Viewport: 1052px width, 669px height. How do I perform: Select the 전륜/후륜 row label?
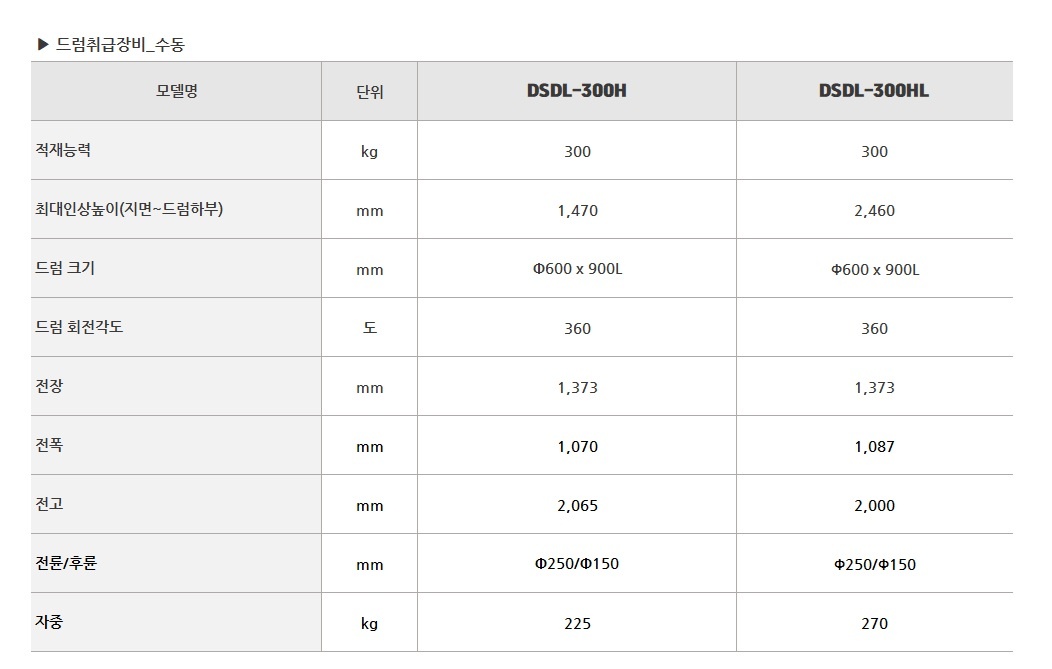(66, 562)
